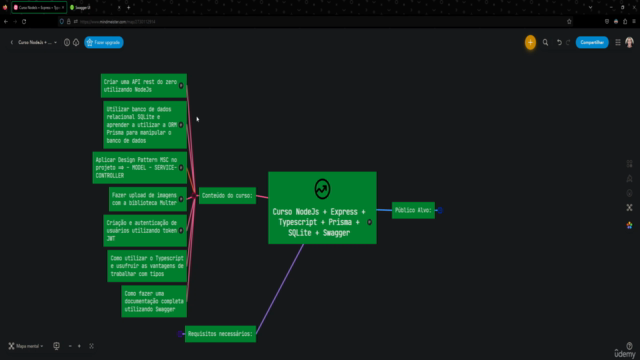Select the 'Criar uma API rest' node text
This screenshot has width=640, height=360.
[x=140, y=86]
